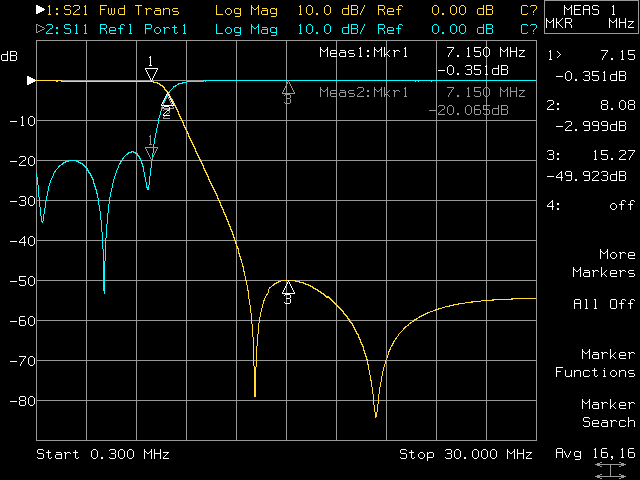Click the Meas2:Mkr1 readout label
The image size is (640, 480).
pos(364,92)
